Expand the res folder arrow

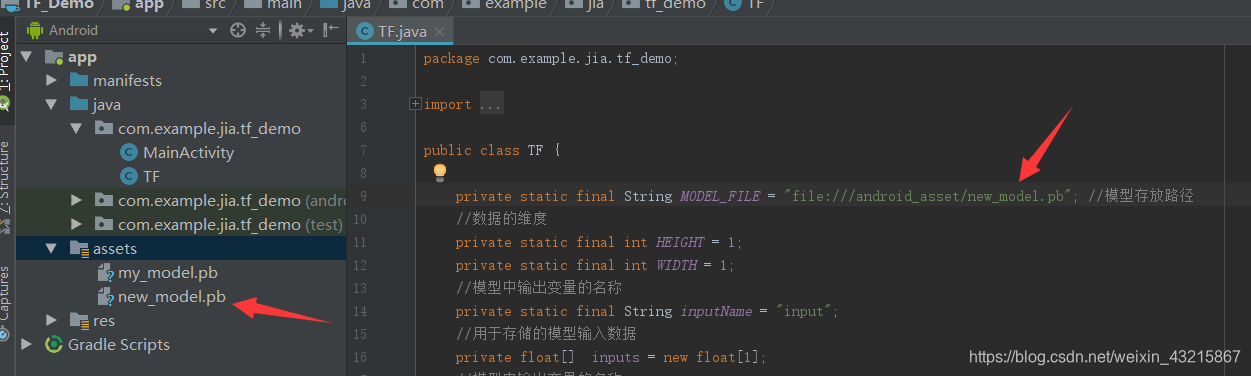pos(52,320)
